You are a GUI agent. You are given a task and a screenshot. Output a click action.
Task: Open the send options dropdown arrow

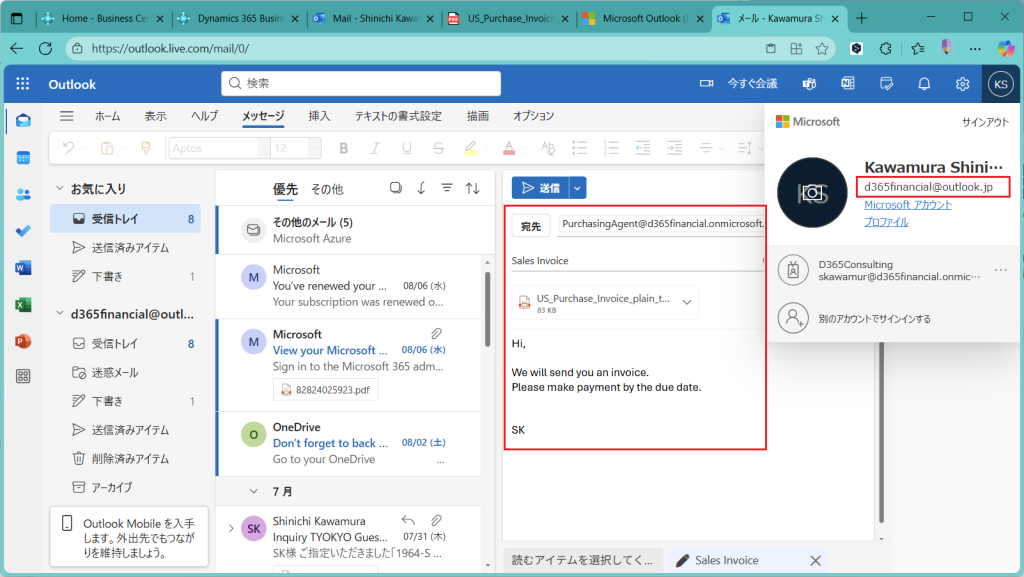point(577,188)
